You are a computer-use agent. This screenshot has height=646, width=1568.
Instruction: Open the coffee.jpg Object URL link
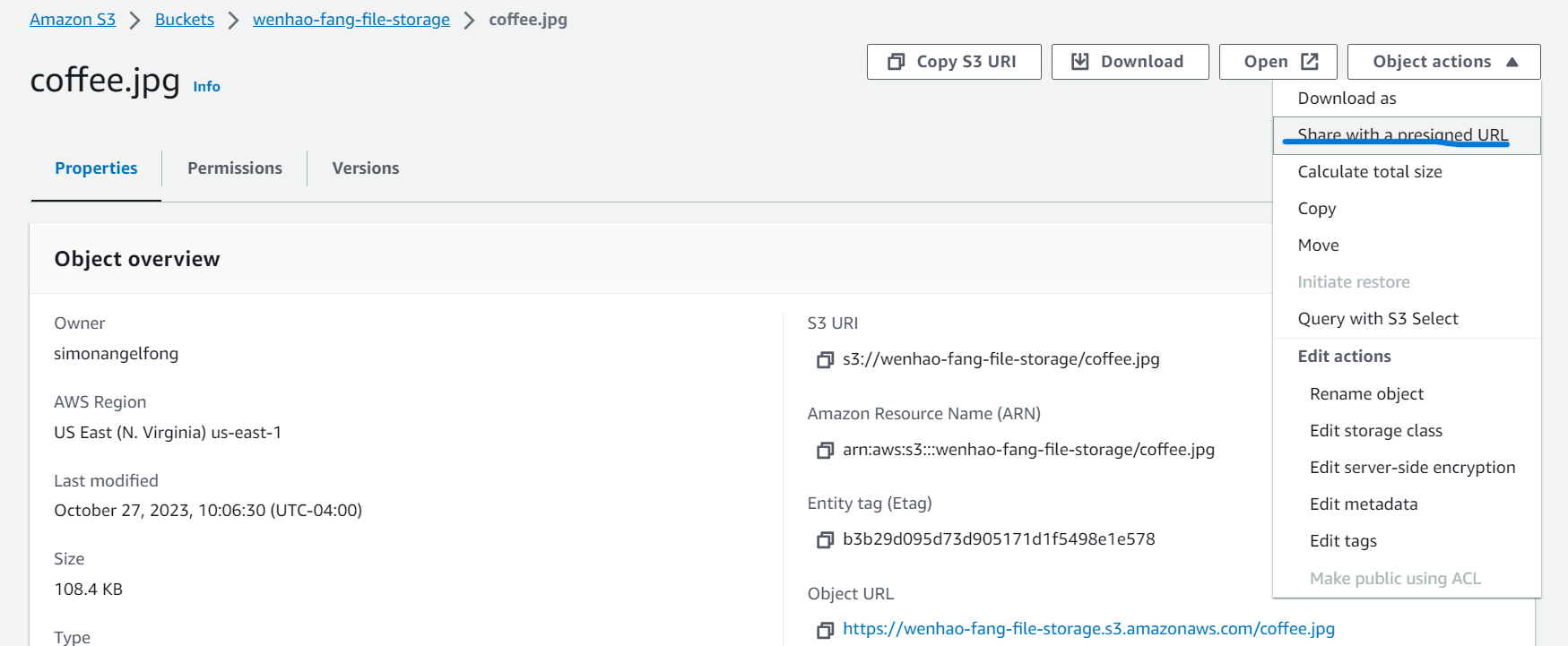(x=1088, y=629)
